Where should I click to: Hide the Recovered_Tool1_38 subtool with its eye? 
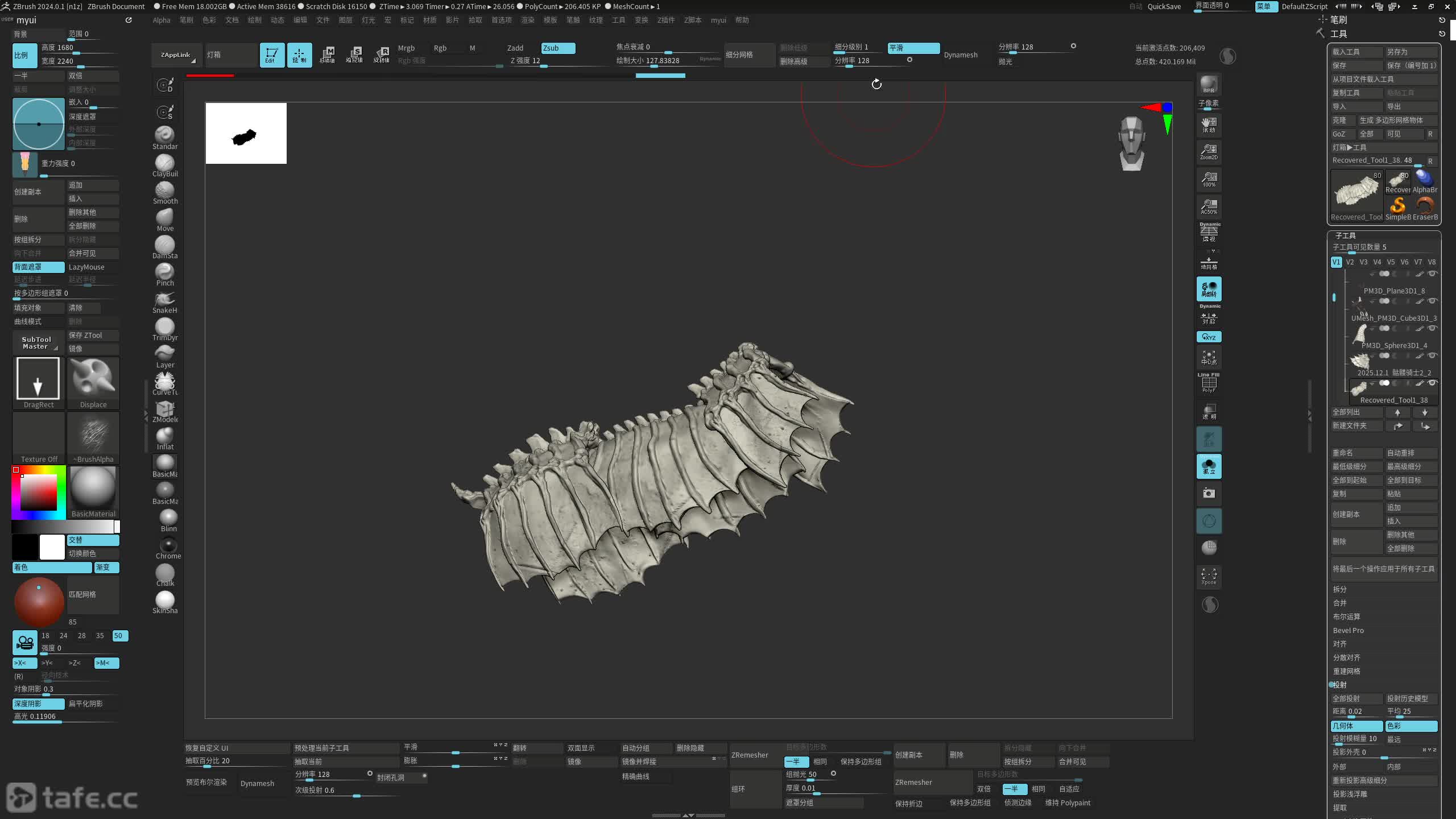(x=1433, y=383)
